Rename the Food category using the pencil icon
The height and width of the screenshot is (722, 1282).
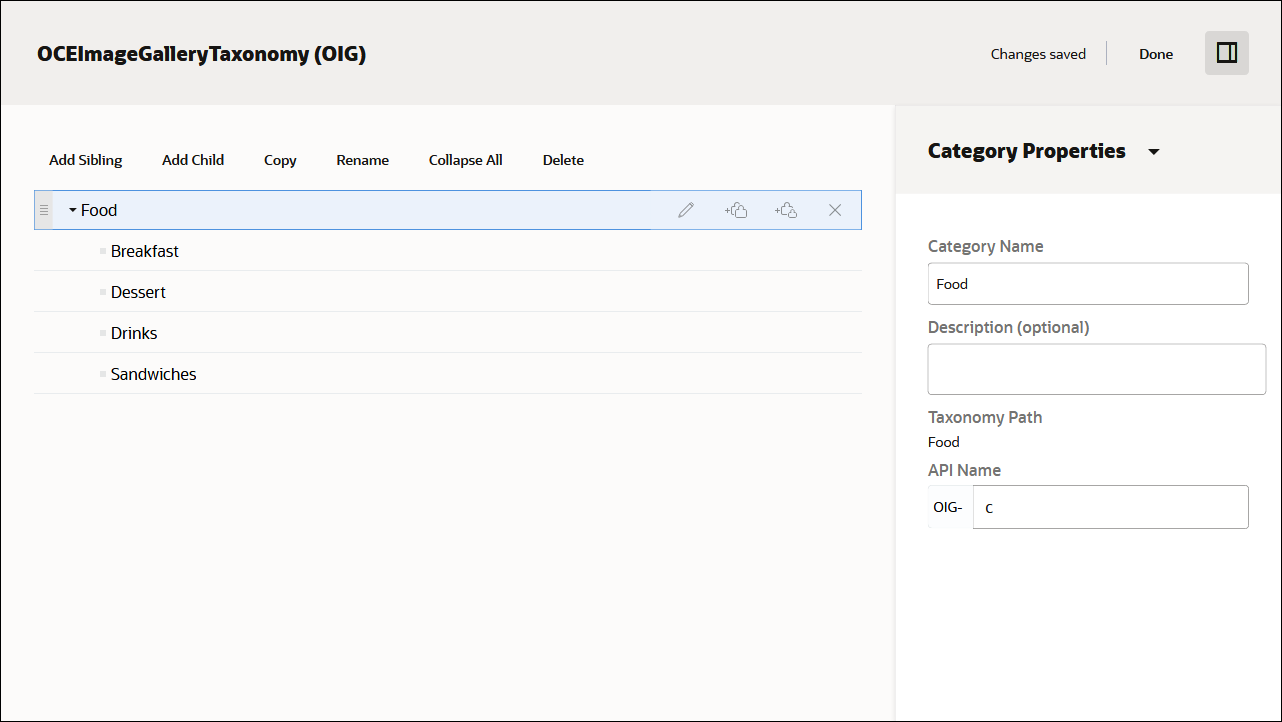pyautogui.click(x=686, y=210)
